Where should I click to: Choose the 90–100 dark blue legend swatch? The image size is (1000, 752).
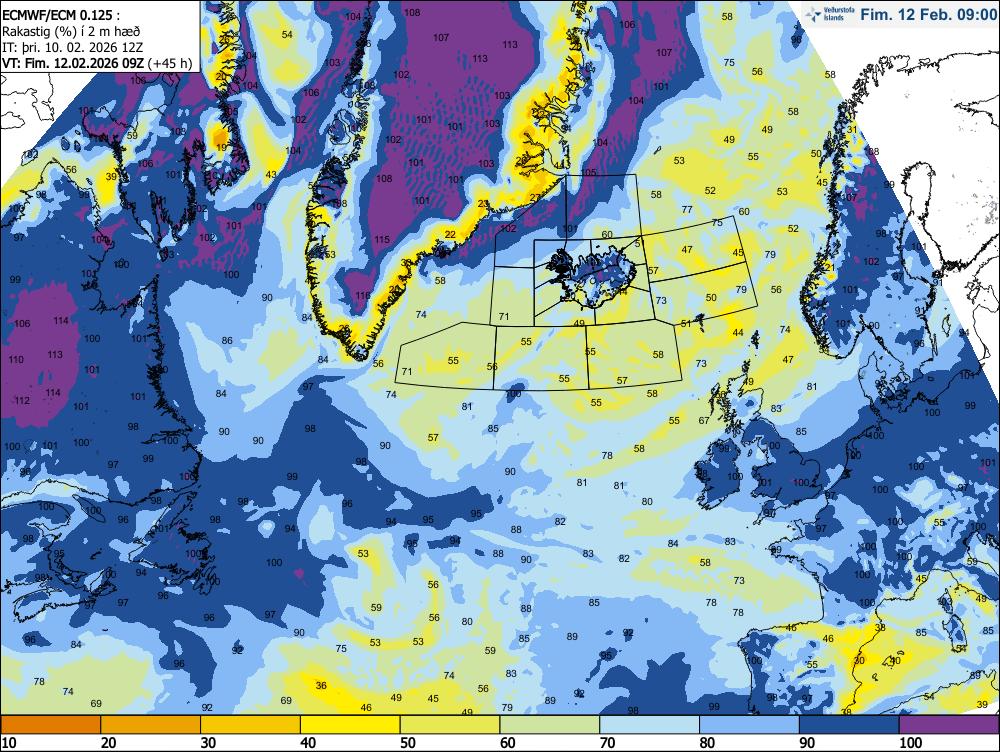[x=849, y=725]
